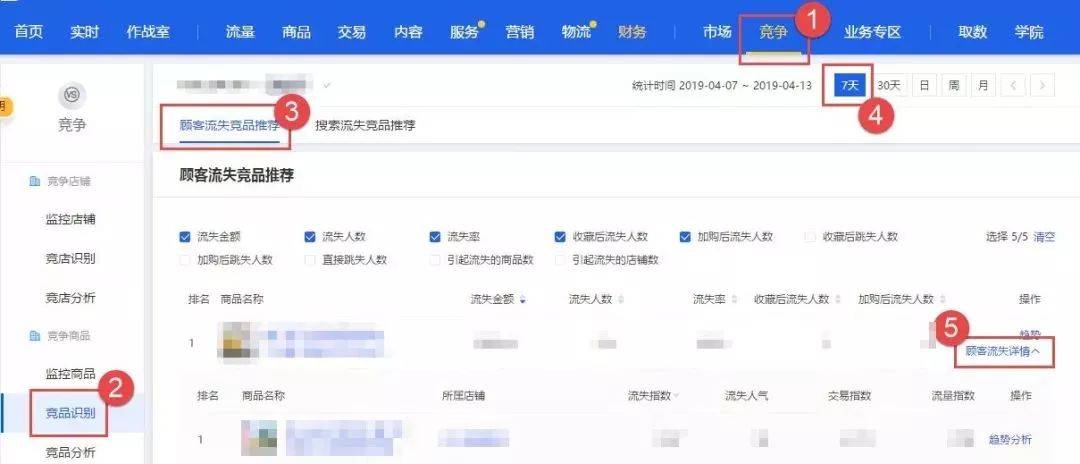Open the 学院 navigation item
The width and height of the screenshot is (1080, 464).
click(1029, 32)
